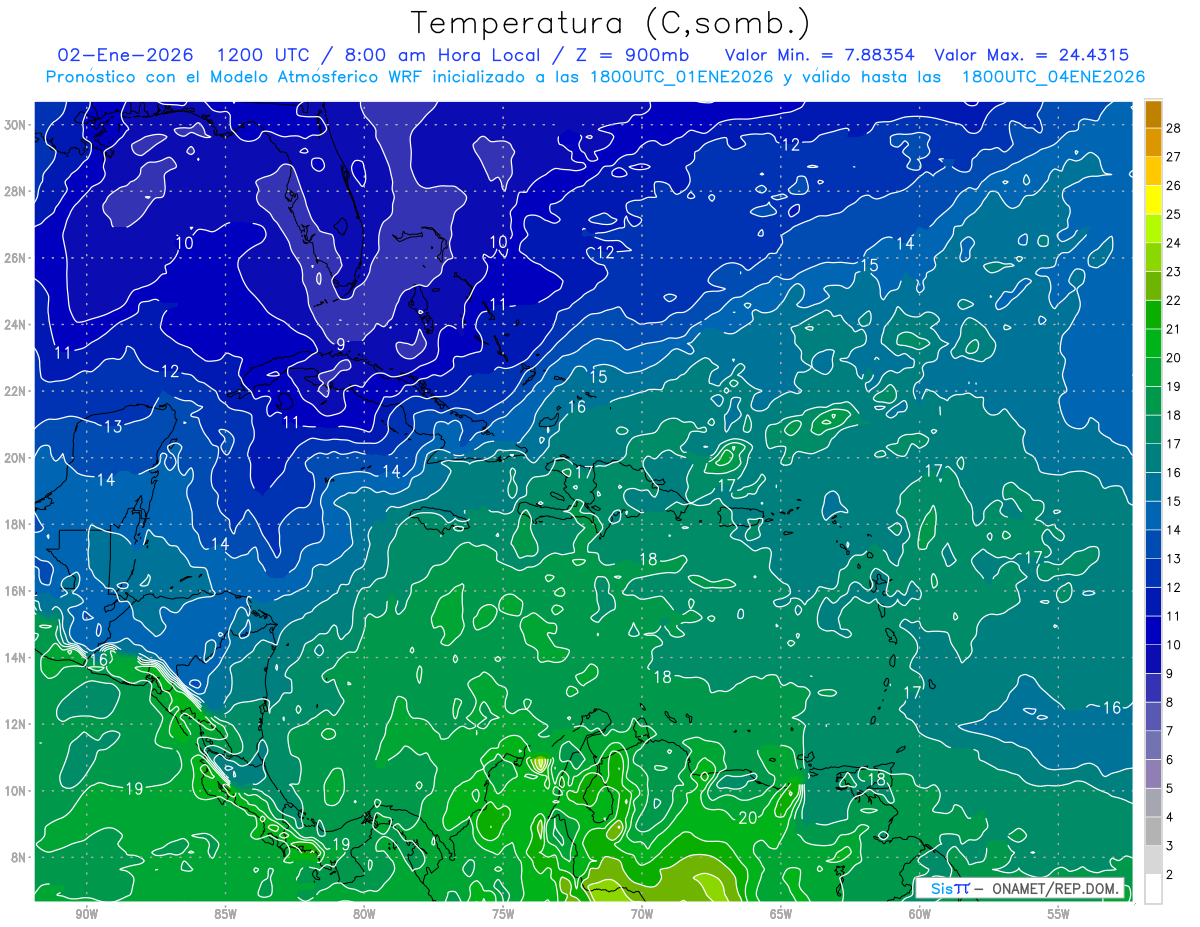1200x927 pixels.
Task: Click the '80W' longitude label
Action: tap(364, 914)
